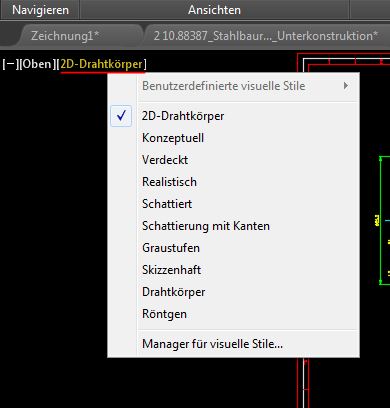The width and height of the screenshot is (390, 408).
Task: Open the [Oben] viewport view control
Action: click(x=37, y=64)
